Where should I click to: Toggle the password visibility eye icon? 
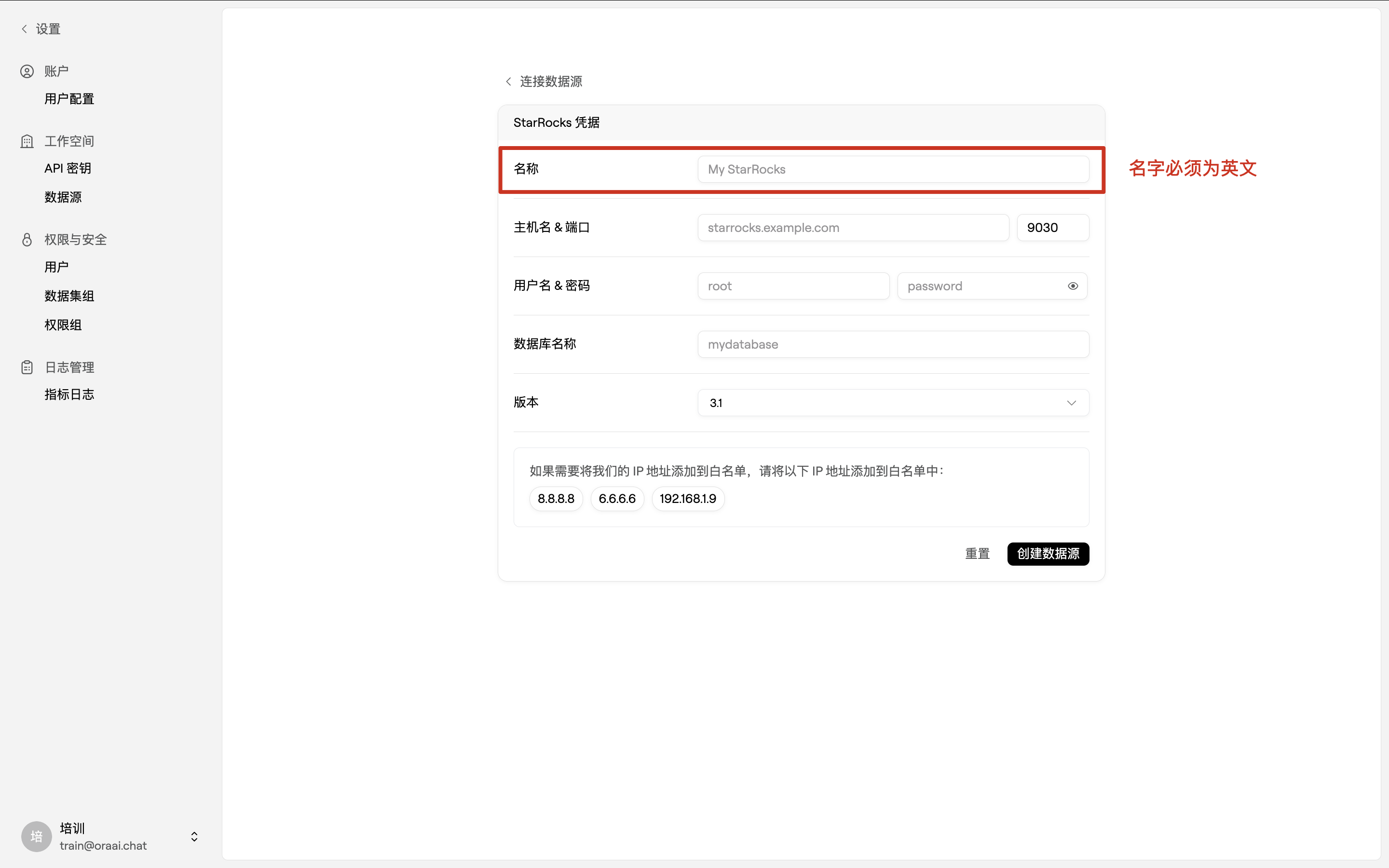(x=1072, y=285)
